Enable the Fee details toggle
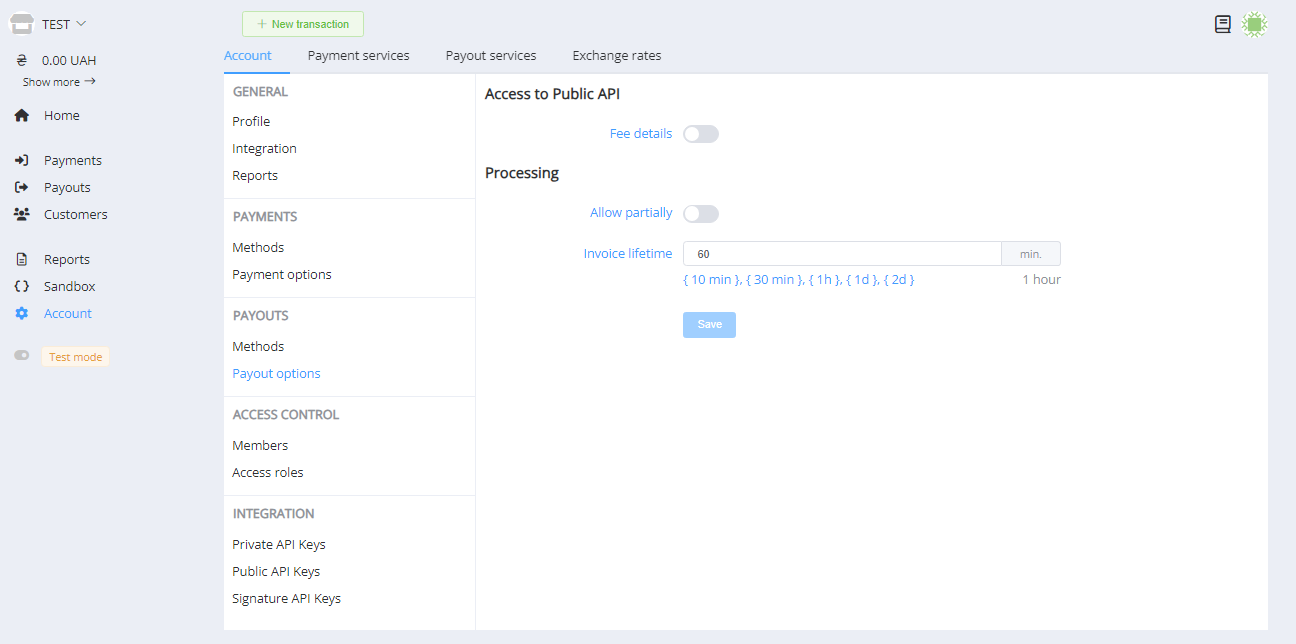This screenshot has width=1296, height=644. coord(700,134)
